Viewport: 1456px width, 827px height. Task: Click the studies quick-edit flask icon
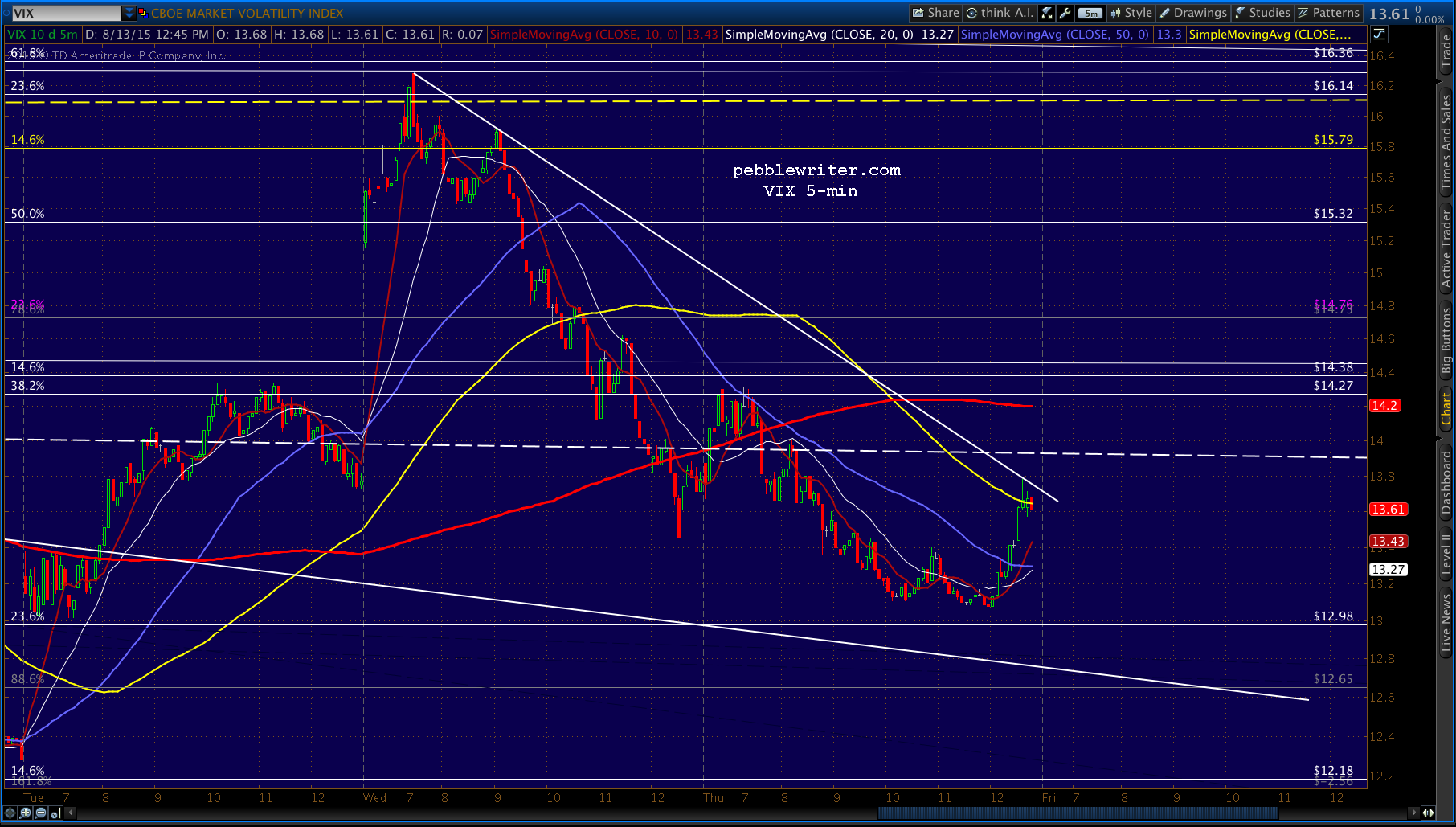click(x=1047, y=13)
